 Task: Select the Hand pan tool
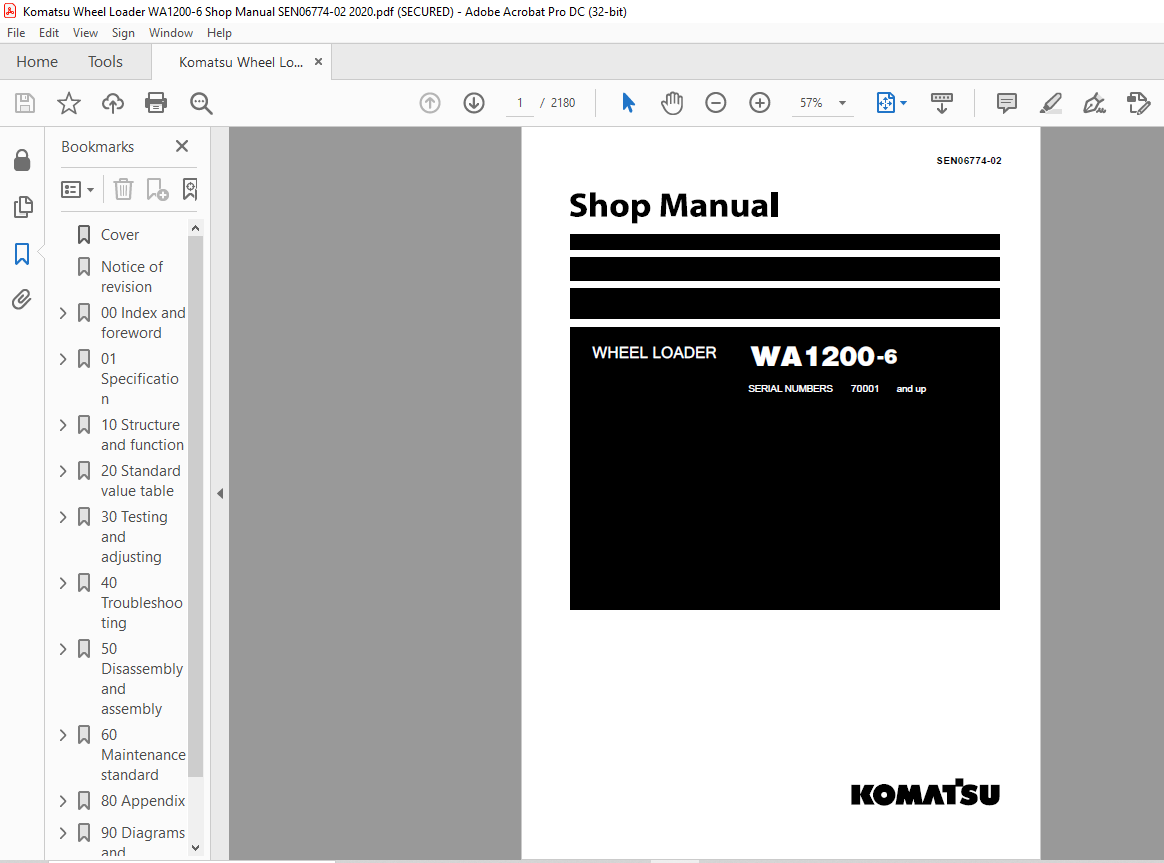(x=672, y=103)
